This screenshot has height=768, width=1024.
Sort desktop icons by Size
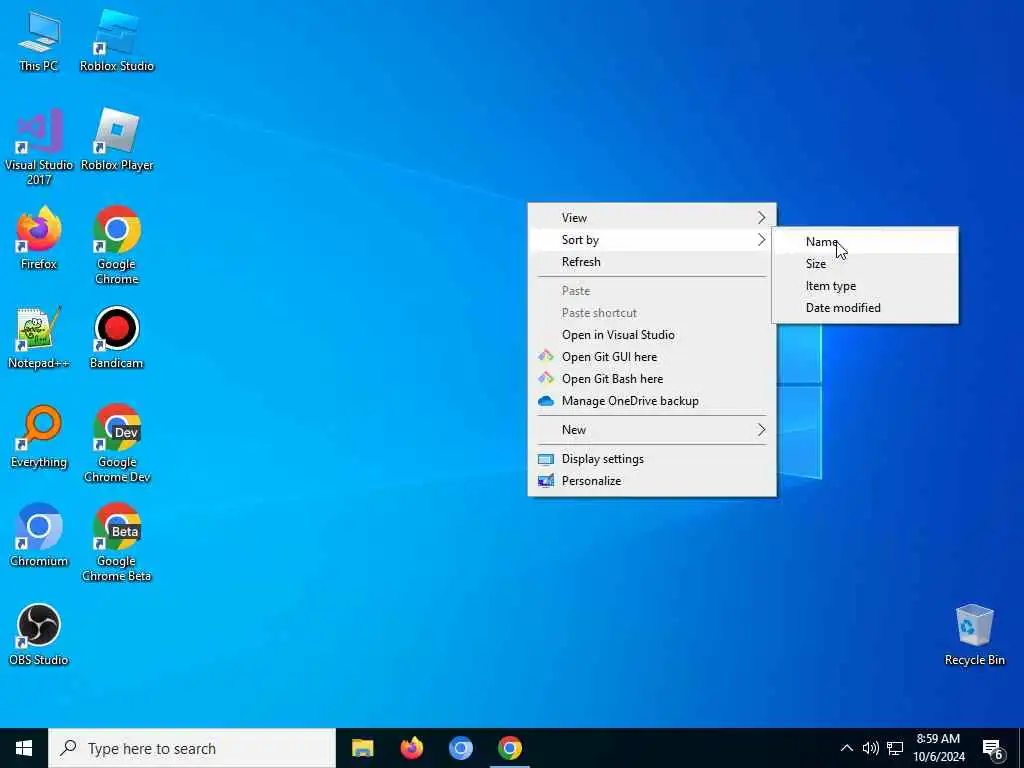(865, 264)
